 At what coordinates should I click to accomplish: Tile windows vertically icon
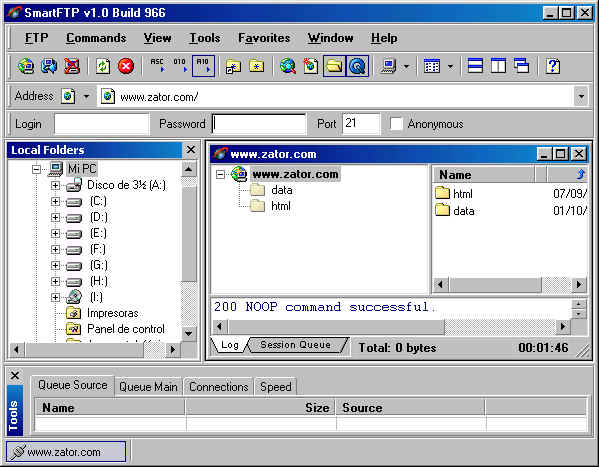tap(498, 66)
